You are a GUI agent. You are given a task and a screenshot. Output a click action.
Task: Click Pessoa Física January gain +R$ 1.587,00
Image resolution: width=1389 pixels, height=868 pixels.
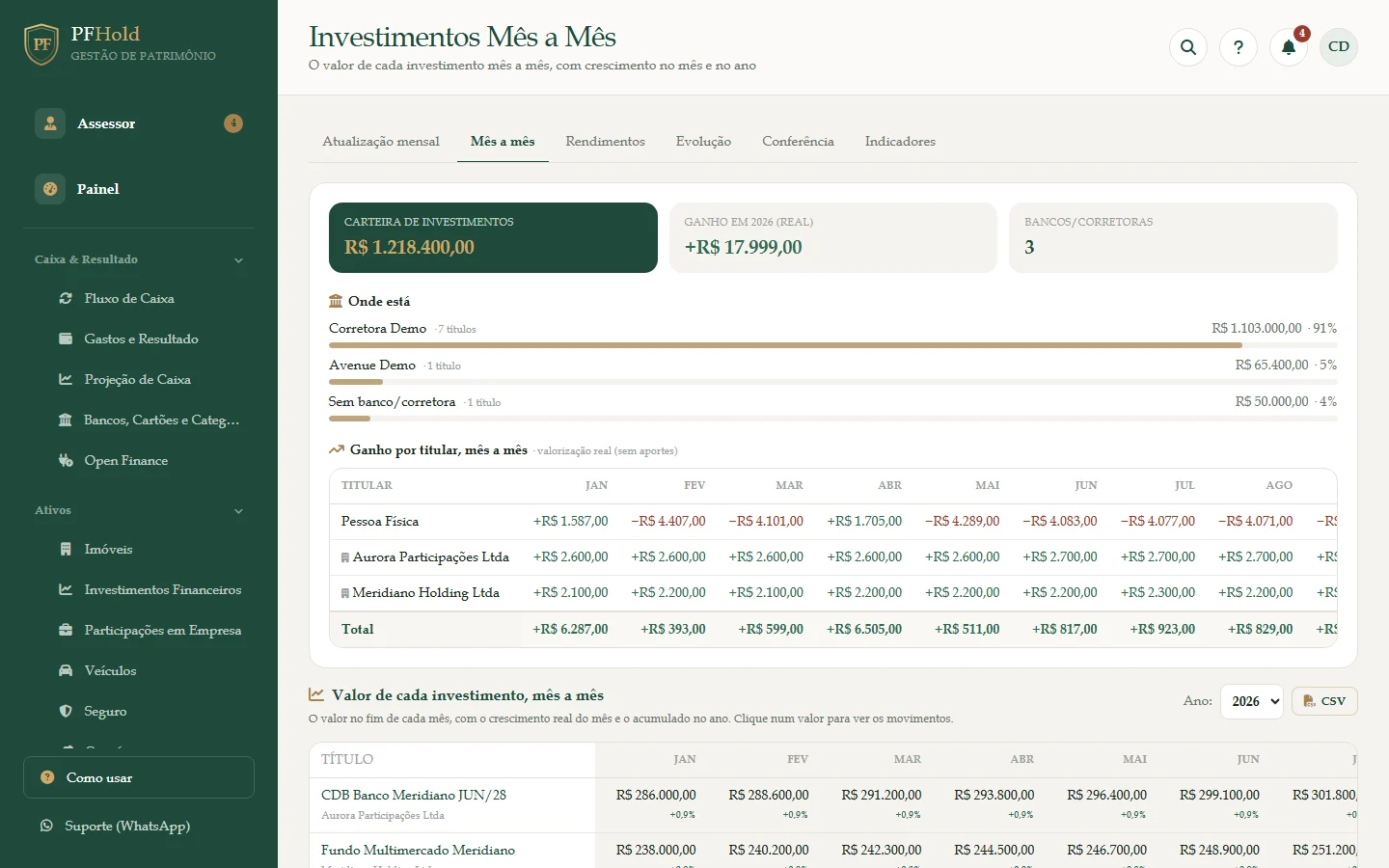570,522
